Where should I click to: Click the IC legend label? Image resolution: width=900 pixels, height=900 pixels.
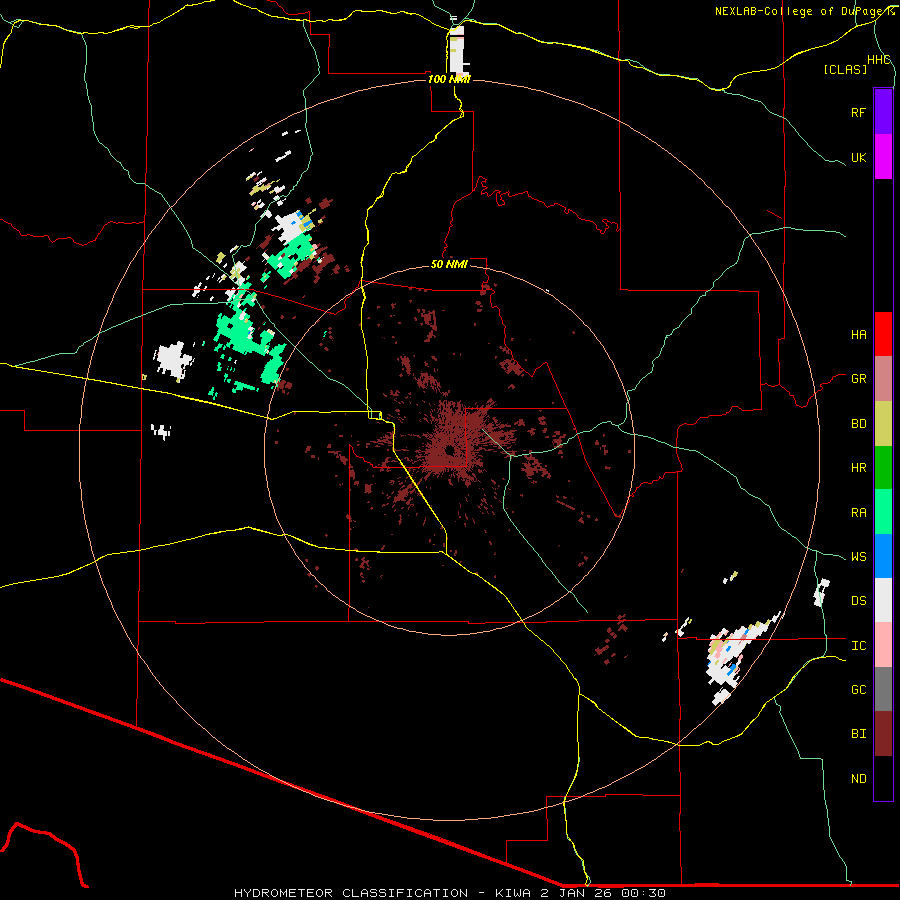[x=858, y=646]
